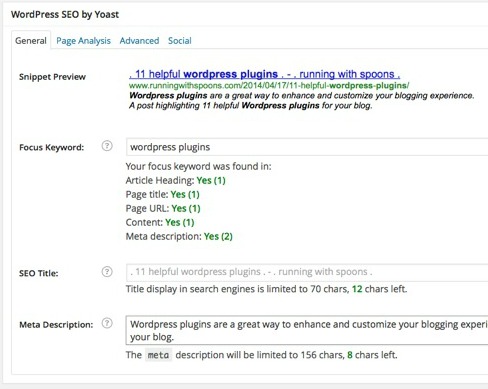Viewport: 488px width, 389px height.
Task: Click the snippet preview green URL
Action: (x=269, y=86)
